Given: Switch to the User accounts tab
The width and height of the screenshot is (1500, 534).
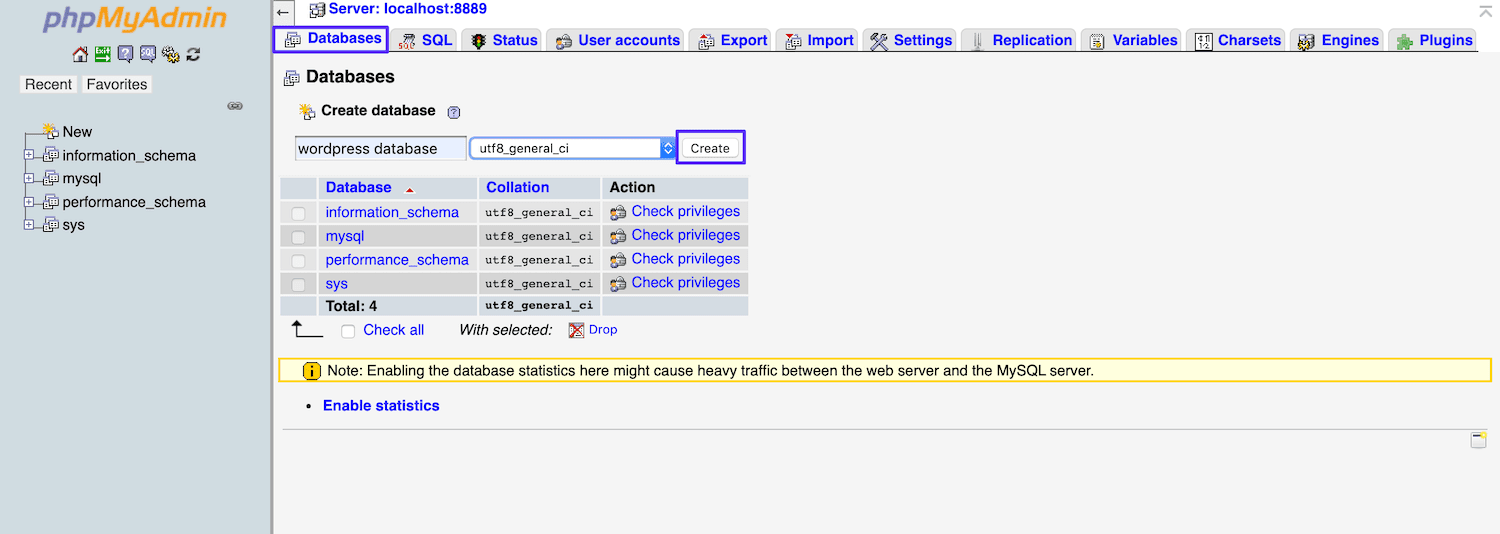Looking at the screenshot, I should coord(618,40).
